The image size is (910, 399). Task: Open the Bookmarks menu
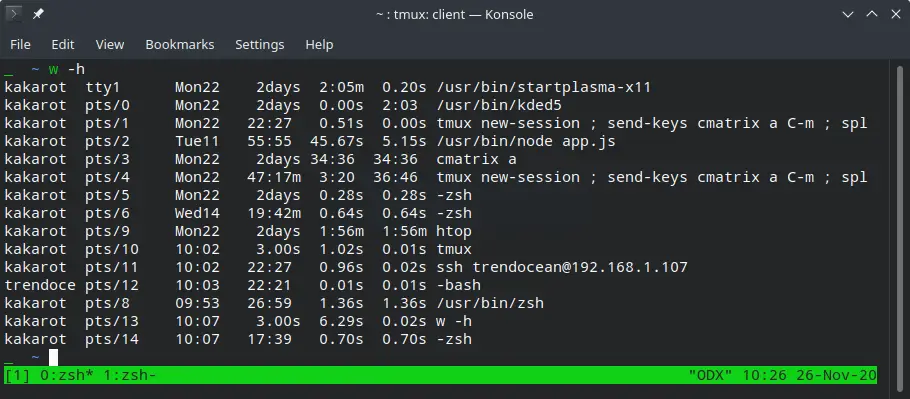tap(179, 45)
